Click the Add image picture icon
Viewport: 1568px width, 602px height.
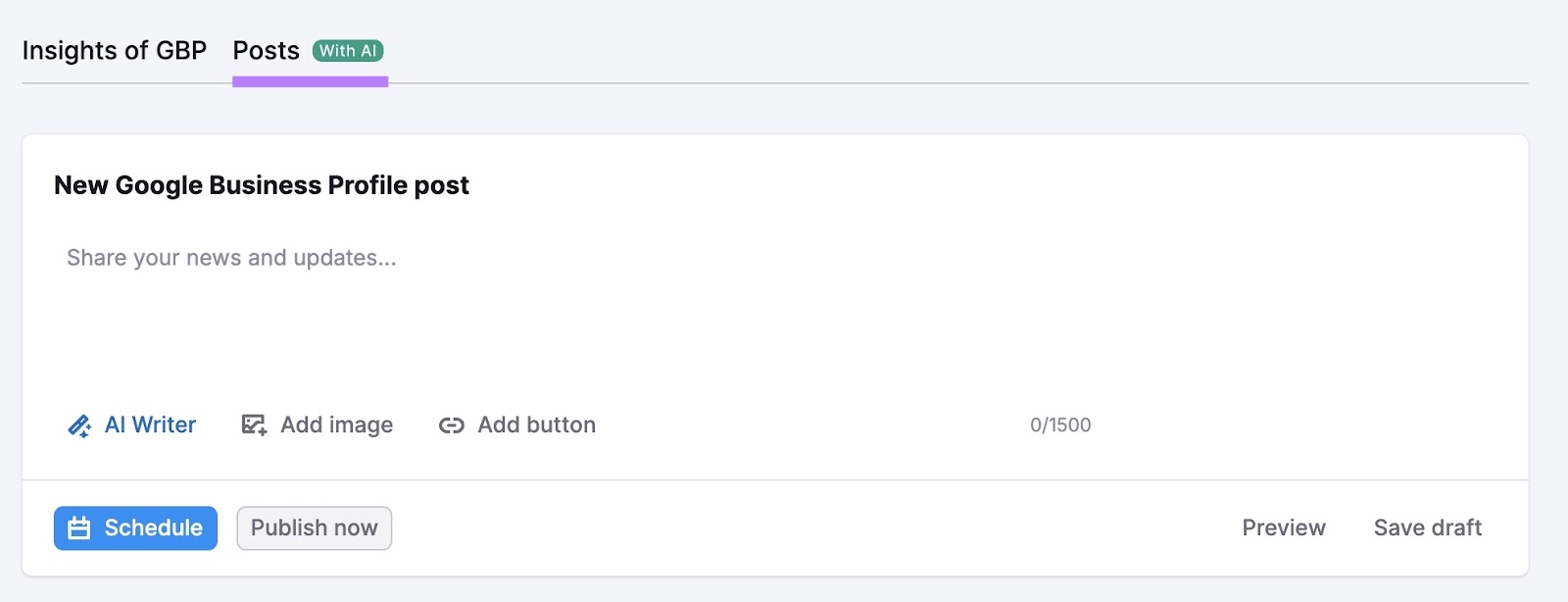coord(253,425)
